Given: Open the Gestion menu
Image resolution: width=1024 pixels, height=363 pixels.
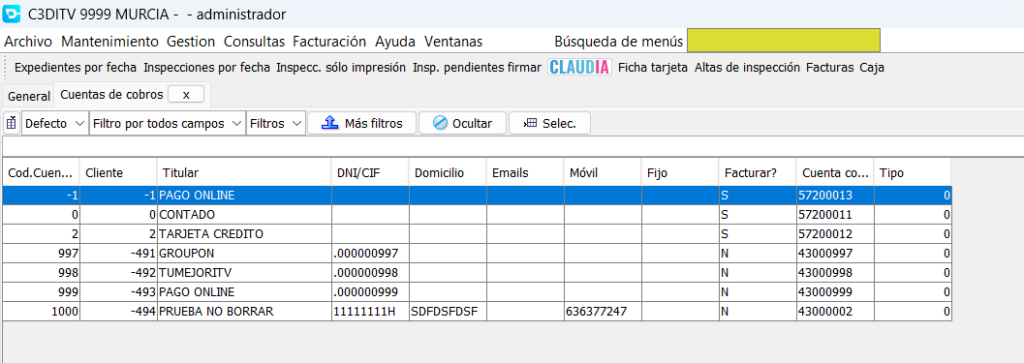Looking at the screenshot, I should pyautogui.click(x=191, y=42).
